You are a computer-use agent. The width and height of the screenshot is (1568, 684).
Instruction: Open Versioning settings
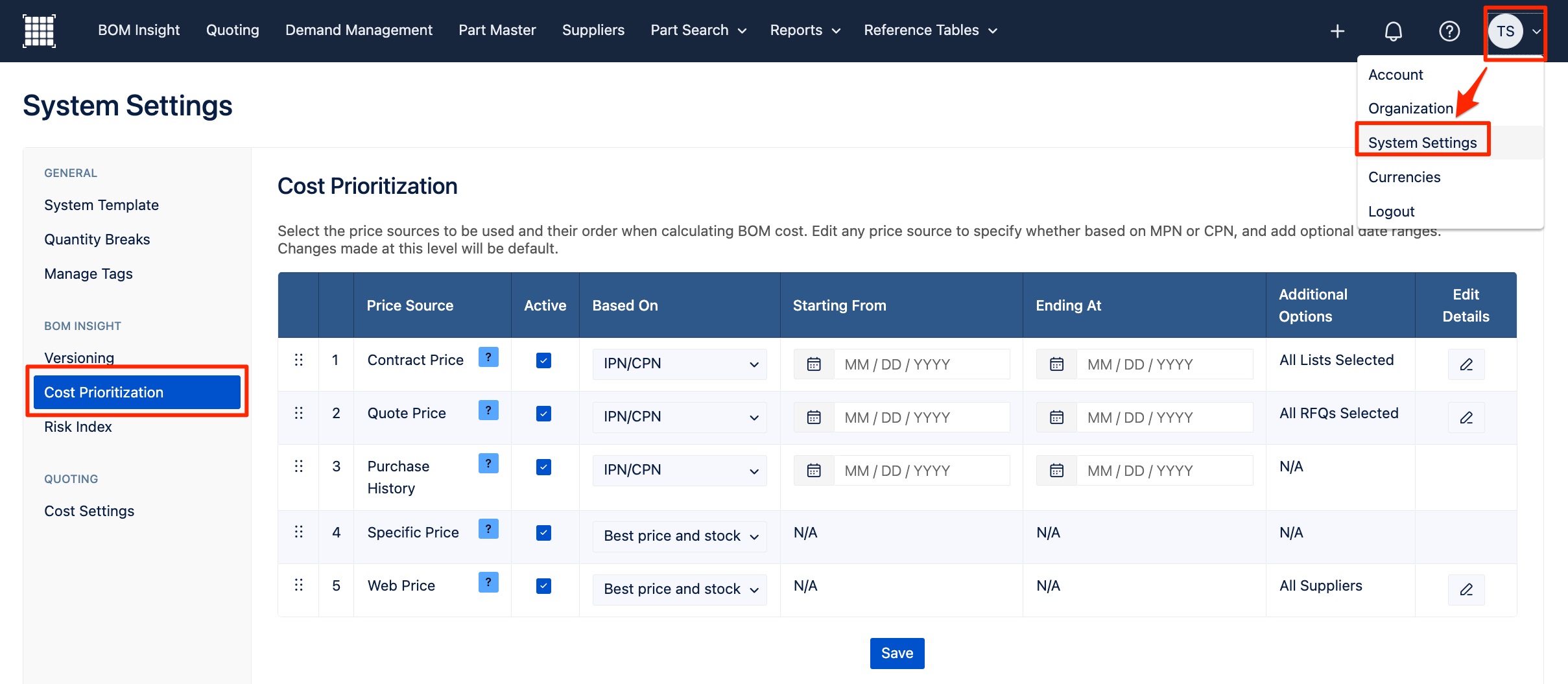[79, 358]
